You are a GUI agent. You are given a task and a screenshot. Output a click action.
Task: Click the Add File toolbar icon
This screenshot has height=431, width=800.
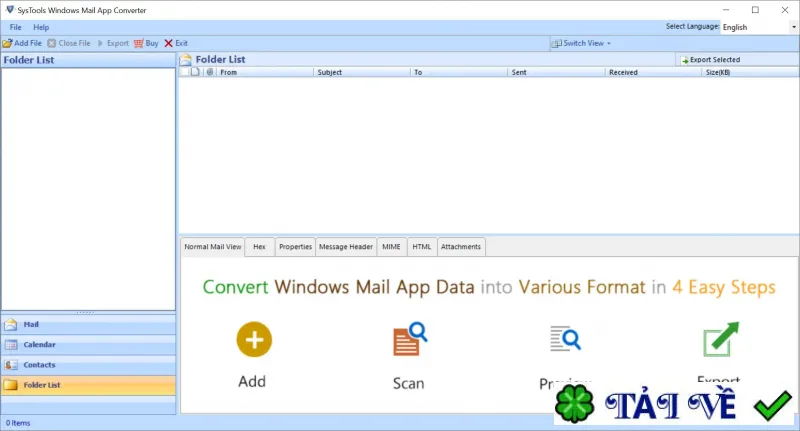click(x=7, y=43)
